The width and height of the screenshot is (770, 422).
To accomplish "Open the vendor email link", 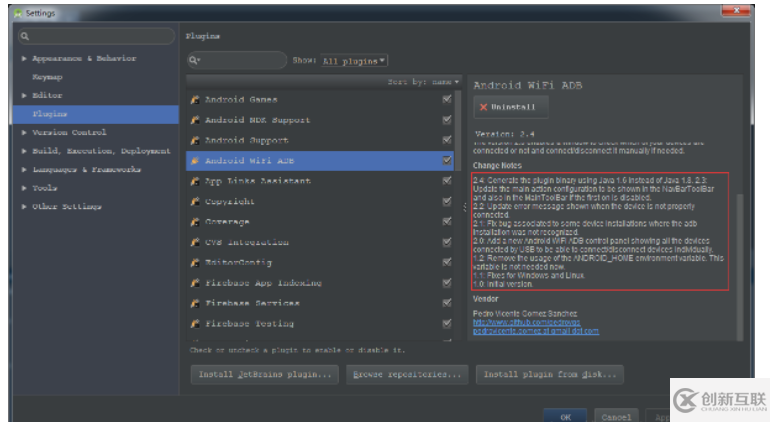I will (x=536, y=331).
